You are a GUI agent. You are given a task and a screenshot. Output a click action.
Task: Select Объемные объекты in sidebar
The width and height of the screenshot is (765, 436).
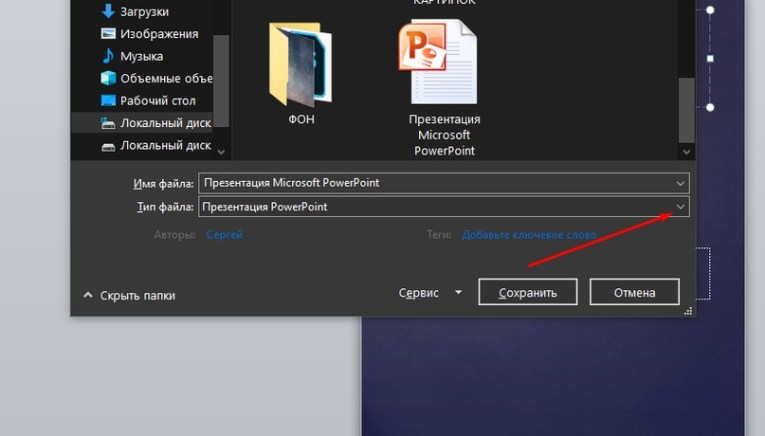(x=166, y=79)
